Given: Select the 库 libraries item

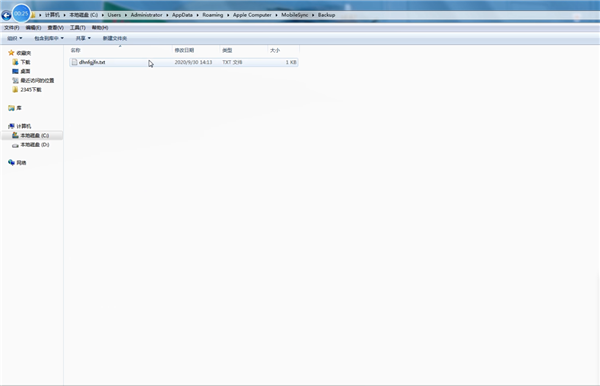Looking at the screenshot, I should tap(15, 108).
